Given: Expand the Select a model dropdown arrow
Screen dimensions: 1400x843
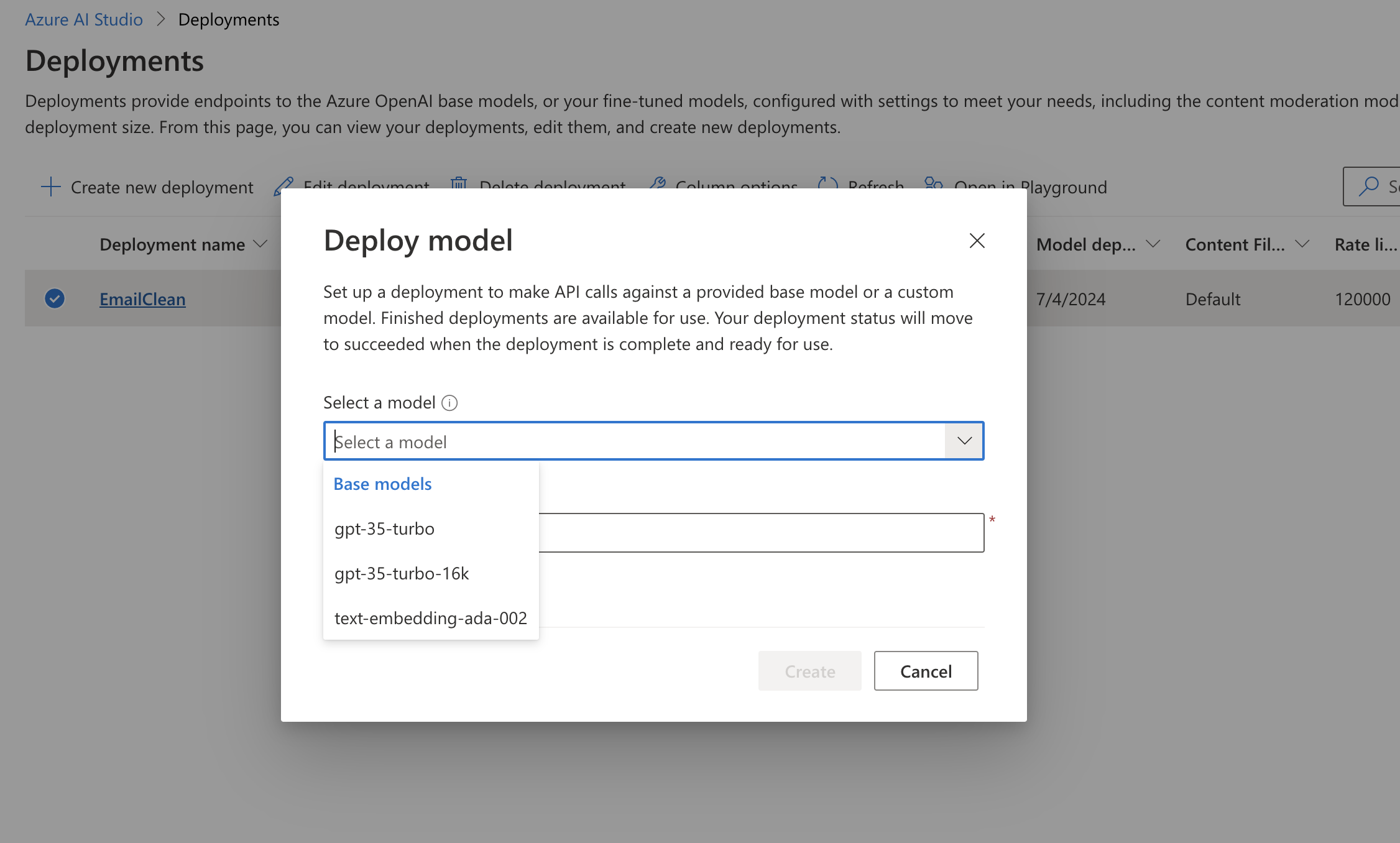Looking at the screenshot, I should [x=964, y=441].
